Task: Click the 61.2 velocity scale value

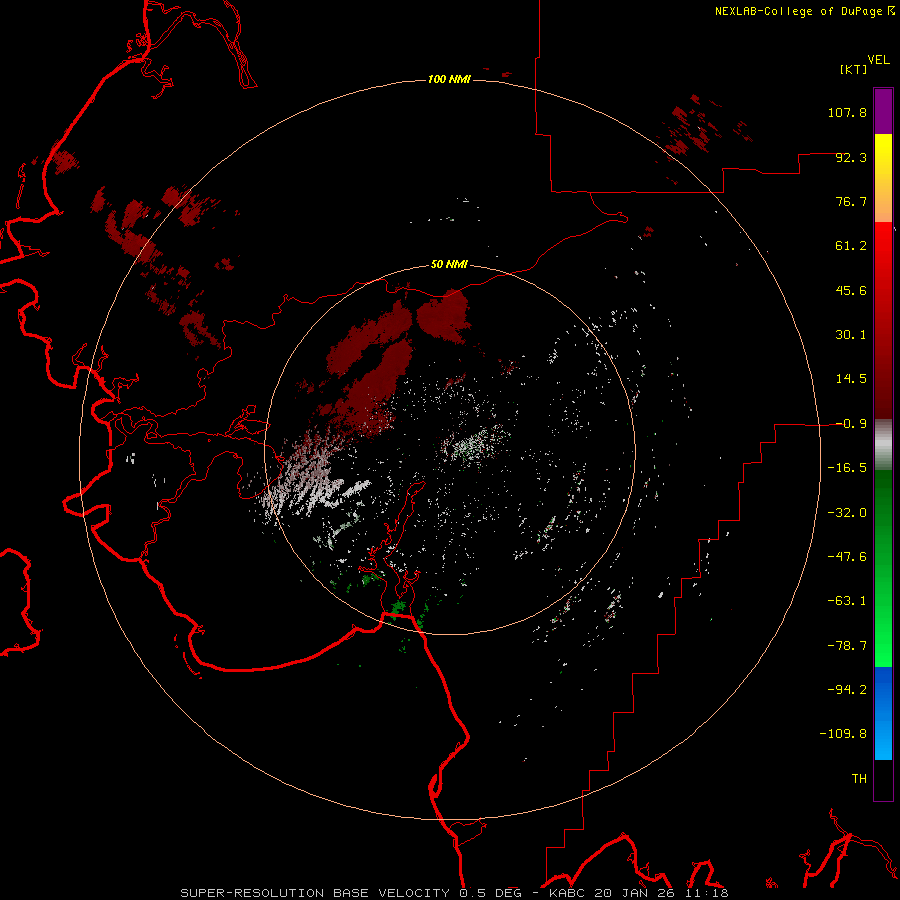Action: (851, 246)
